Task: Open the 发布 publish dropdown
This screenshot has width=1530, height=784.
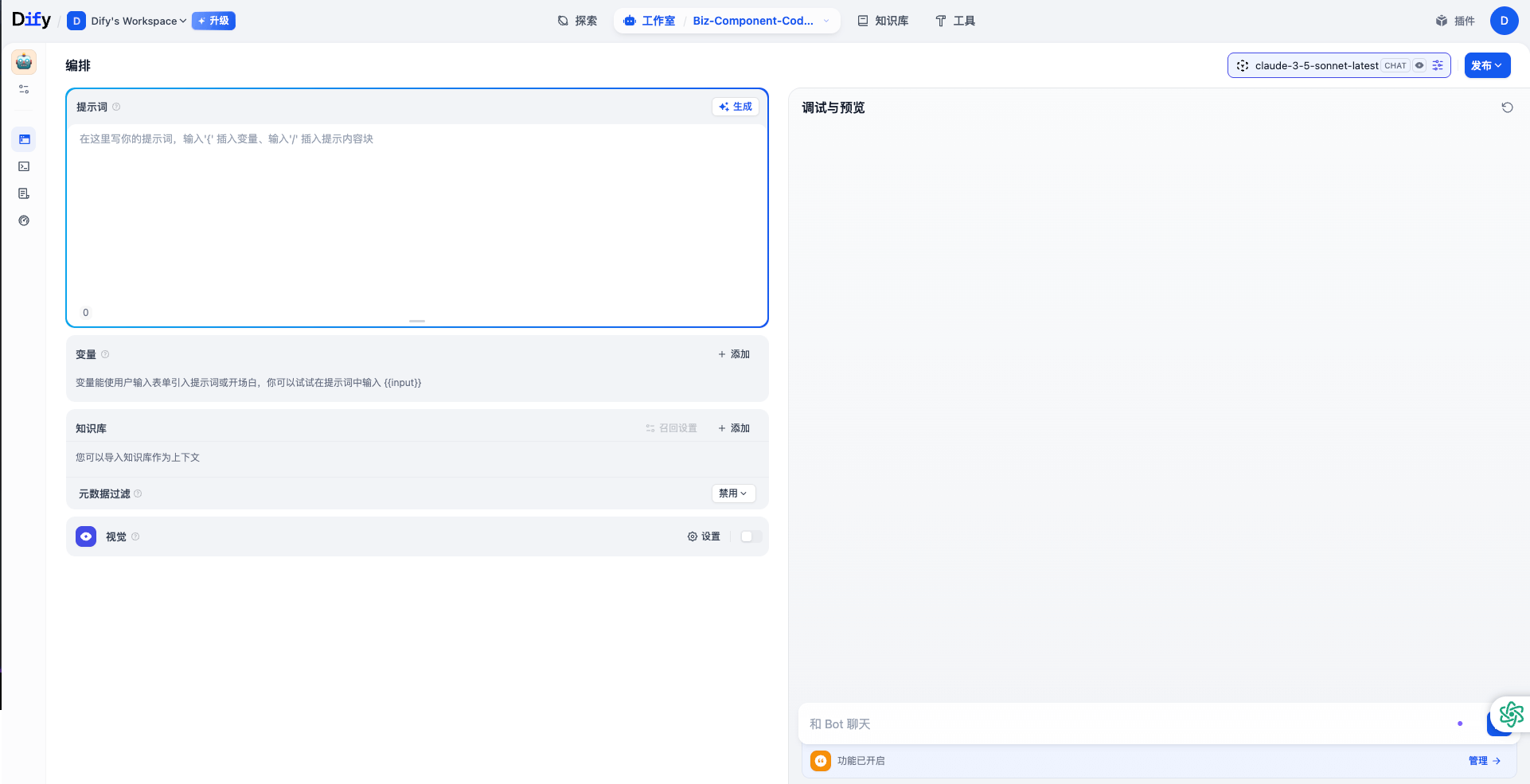Action: [1486, 65]
